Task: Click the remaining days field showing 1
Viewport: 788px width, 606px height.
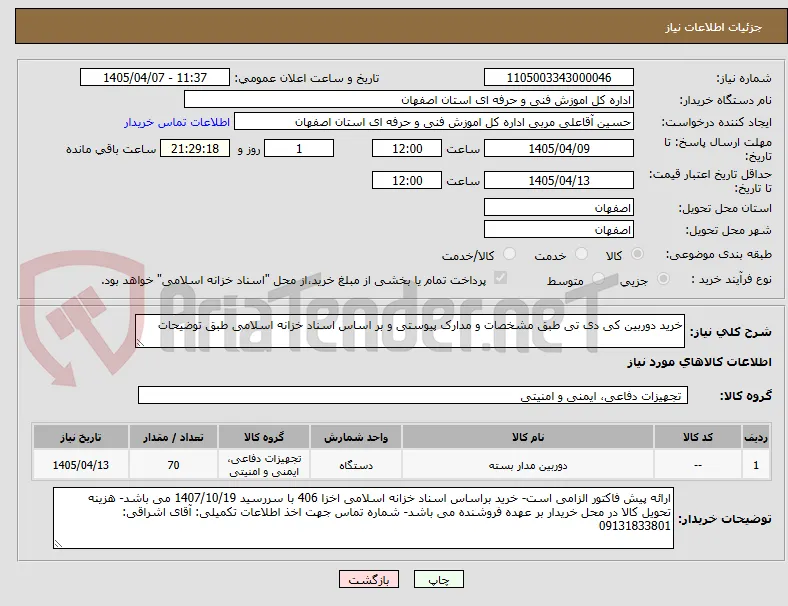Action: pyautogui.click(x=299, y=148)
